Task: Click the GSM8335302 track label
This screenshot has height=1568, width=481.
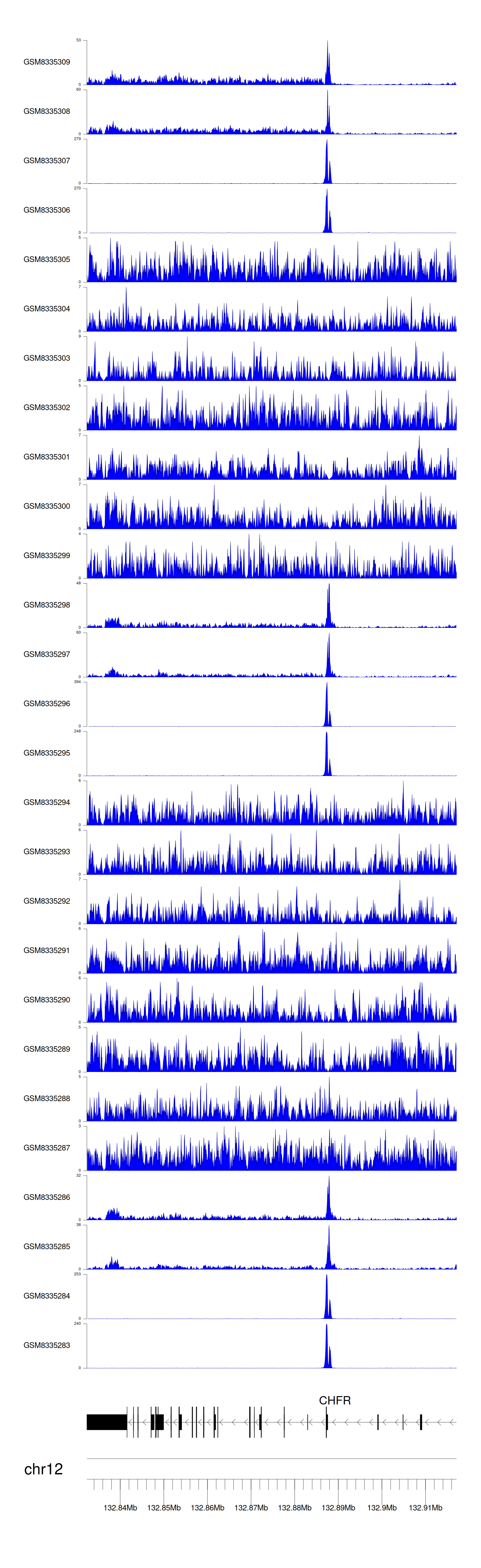Action: [x=46, y=408]
